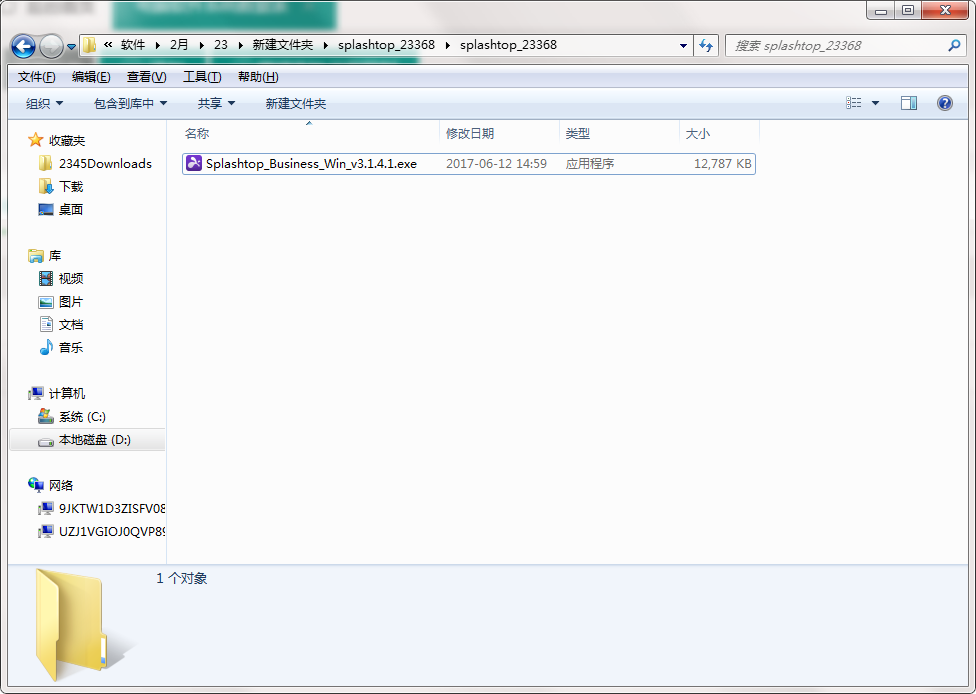Image resolution: width=976 pixels, height=694 pixels.
Task: Open the 本地磁盘 (D:) drive
Action: pyautogui.click(x=95, y=440)
